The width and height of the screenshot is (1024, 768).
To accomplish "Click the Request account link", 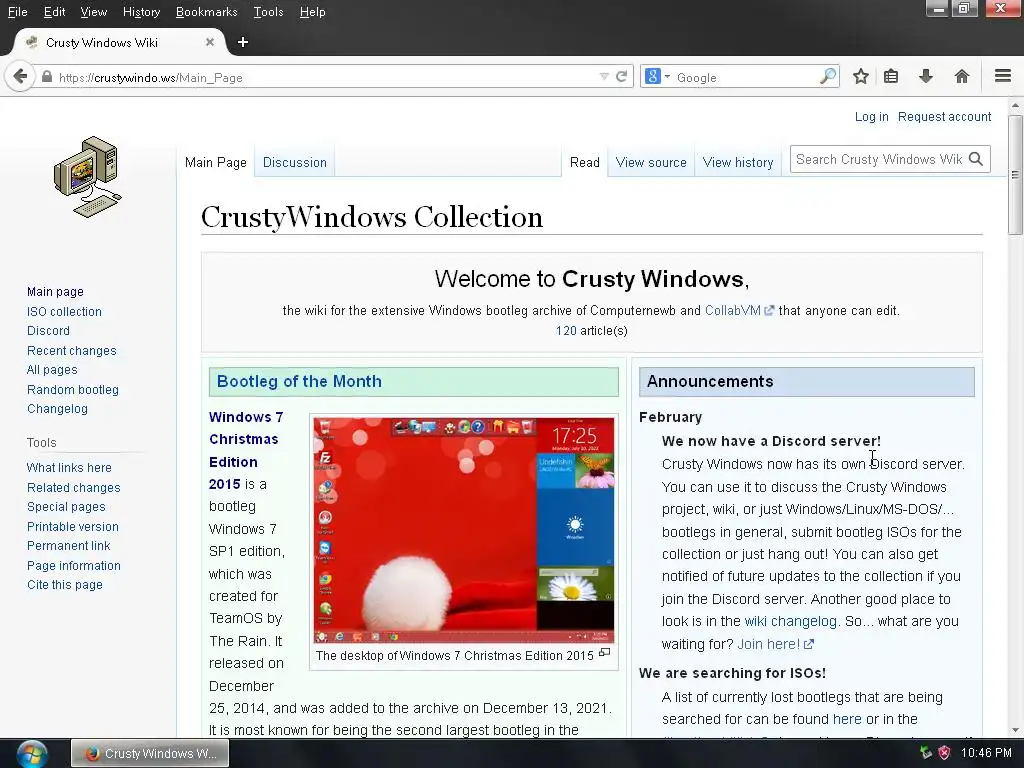I will [x=944, y=117].
